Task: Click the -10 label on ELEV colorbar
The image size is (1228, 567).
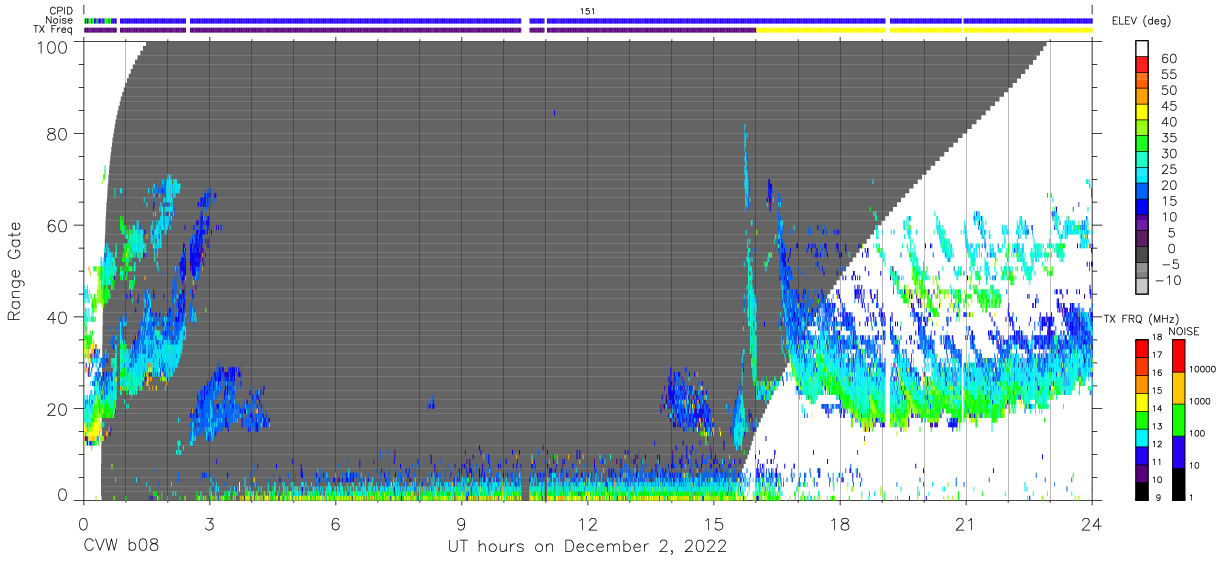Action: [x=1166, y=279]
